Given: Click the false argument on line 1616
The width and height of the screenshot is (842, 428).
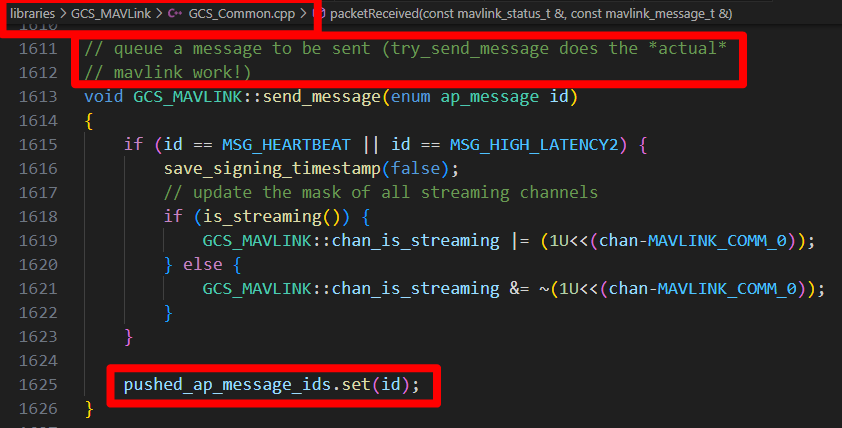Looking at the screenshot, I should (415, 169).
